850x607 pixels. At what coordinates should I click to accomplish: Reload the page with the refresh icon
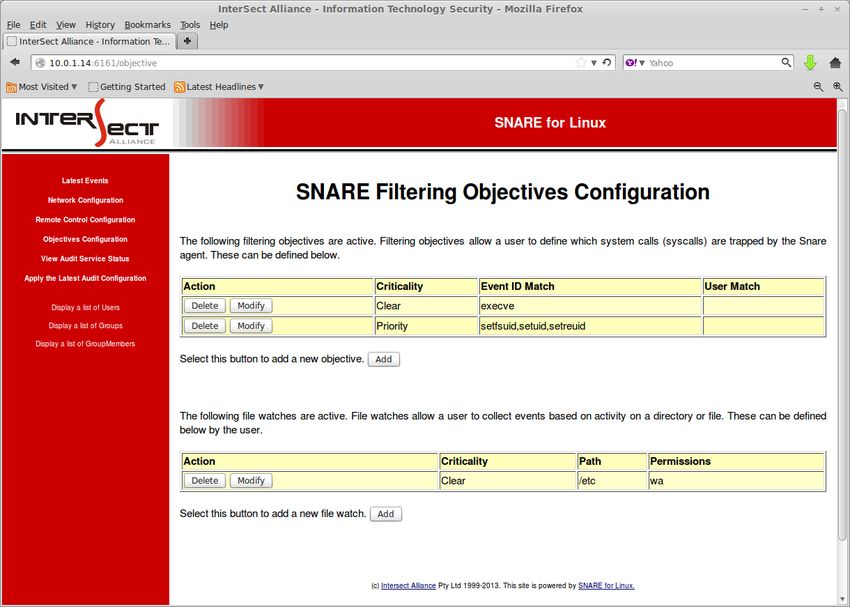pyautogui.click(x=607, y=62)
